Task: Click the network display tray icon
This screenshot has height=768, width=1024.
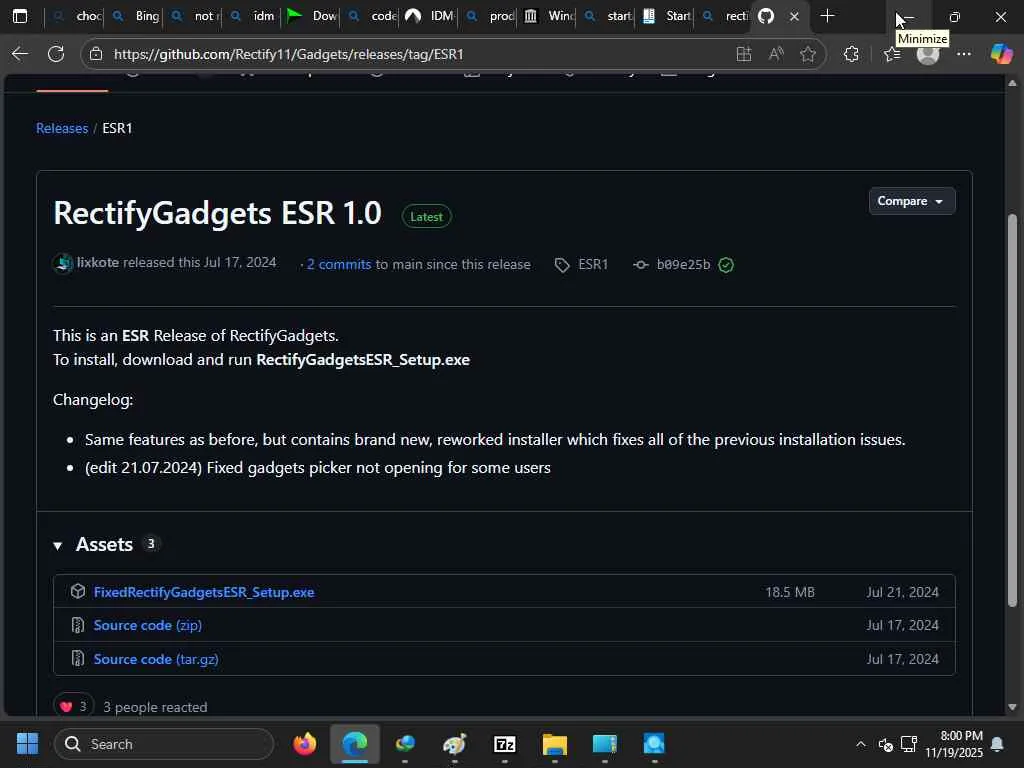Action: click(908, 744)
